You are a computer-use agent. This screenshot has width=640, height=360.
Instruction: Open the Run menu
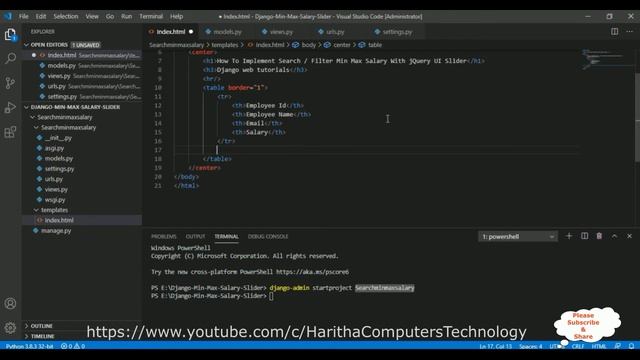tap(127, 16)
